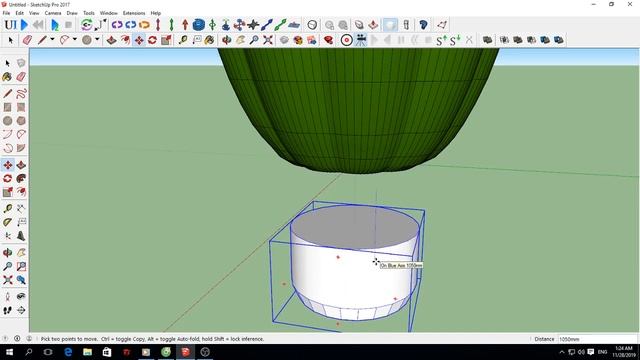Click the UI icon in top toolbar
Screen dimensions: 640x360
click(11, 25)
